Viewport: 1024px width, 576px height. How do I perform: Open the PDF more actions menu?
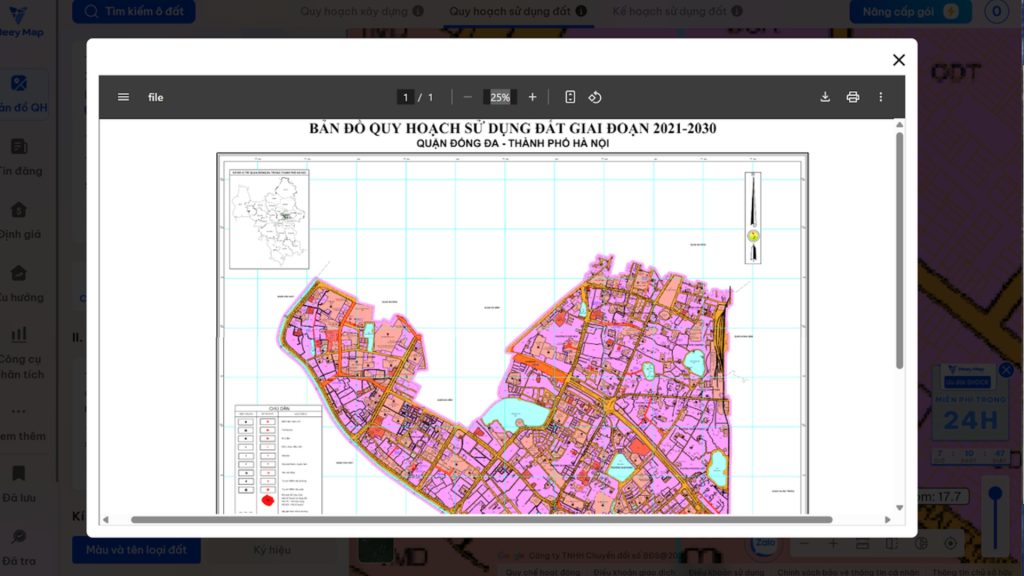(x=880, y=97)
